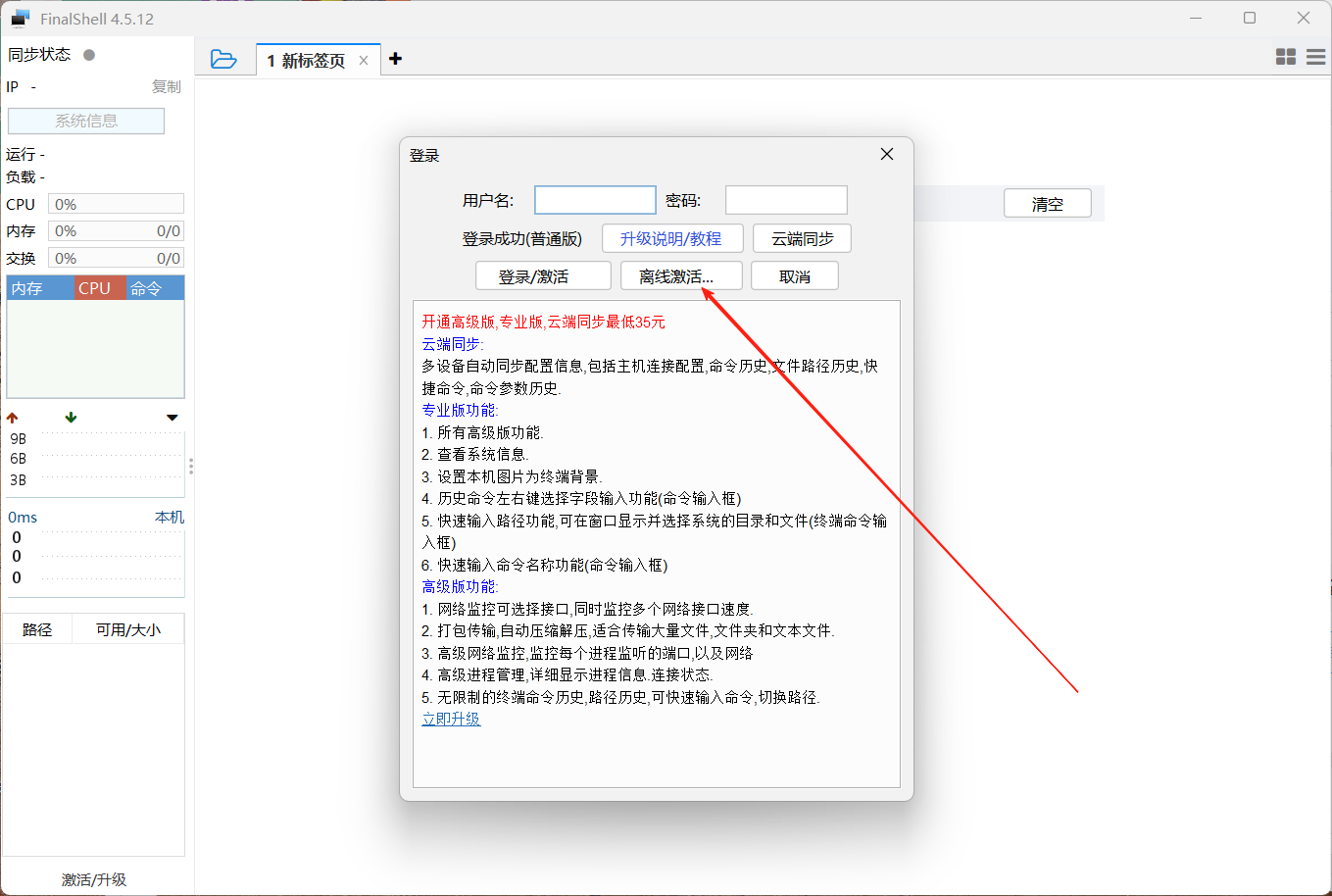Select the CPU sorting tab

(x=99, y=288)
